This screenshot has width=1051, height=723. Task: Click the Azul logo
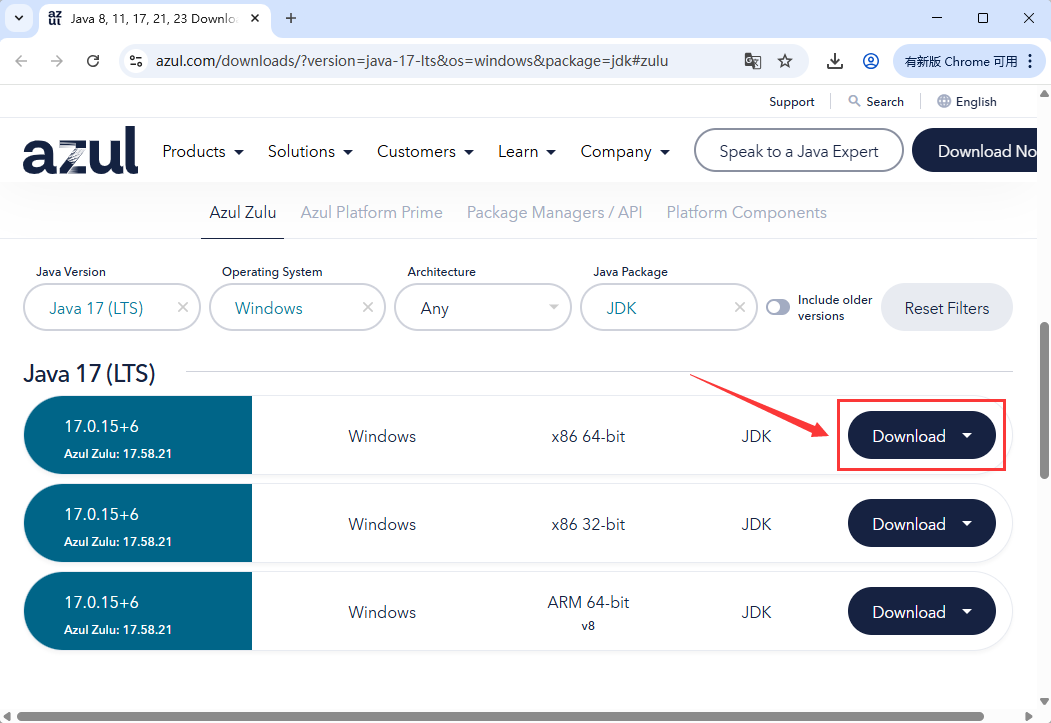[x=80, y=151]
